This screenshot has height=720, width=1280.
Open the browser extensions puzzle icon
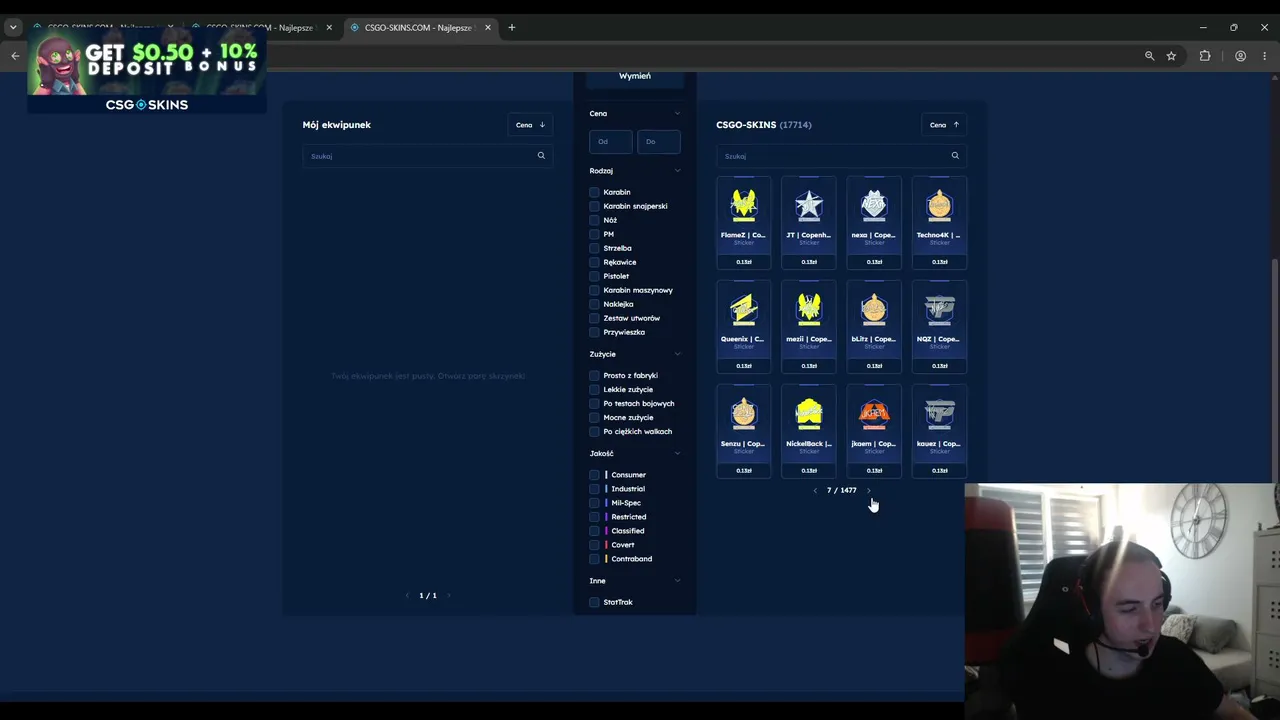1205,56
